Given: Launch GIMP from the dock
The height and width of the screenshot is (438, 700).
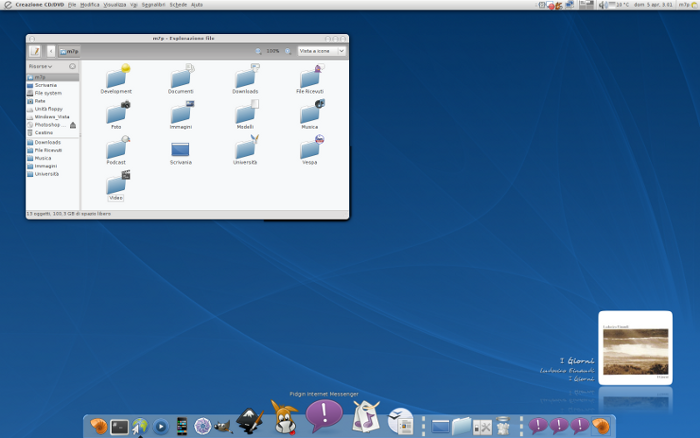Looking at the screenshot, I should (223, 427).
